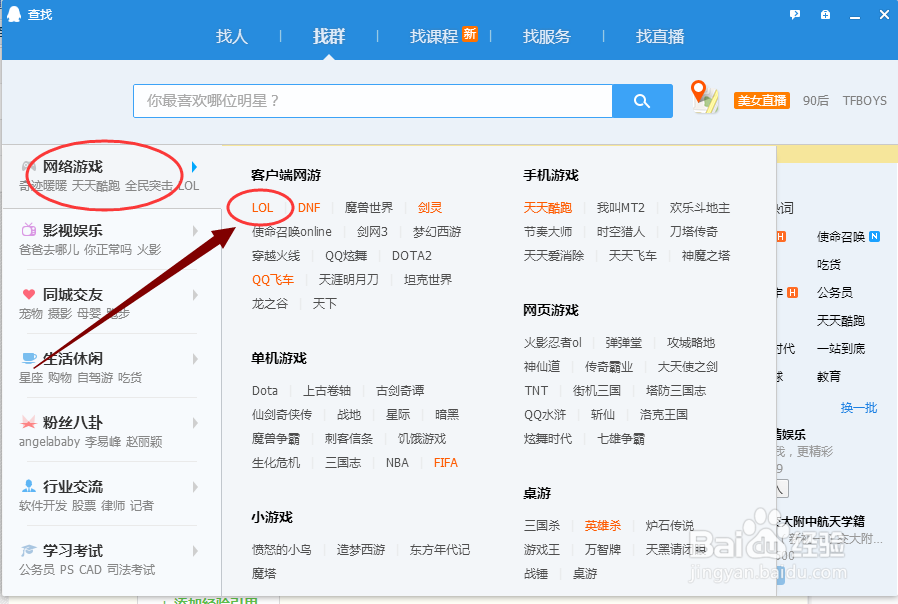Select 愤怒的小鸟 under 小游戏
The height and width of the screenshot is (604, 898).
(282, 550)
